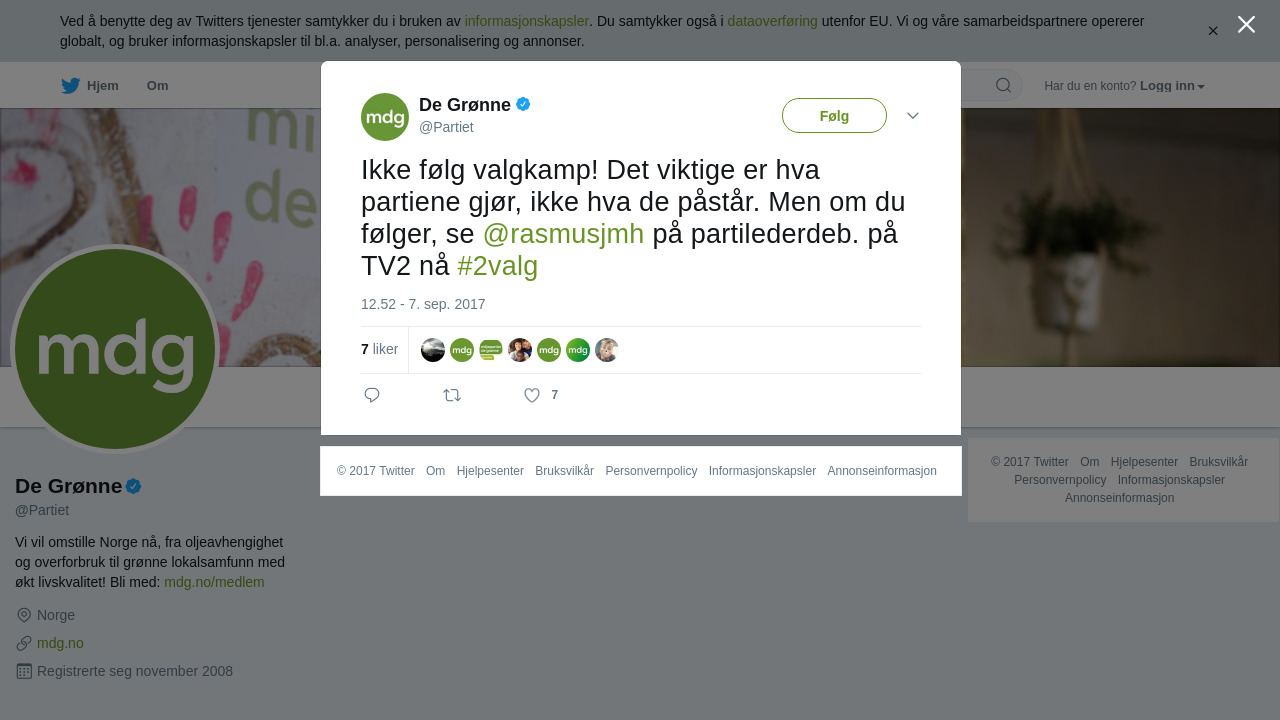Open the #2valg hashtag

click(x=497, y=266)
